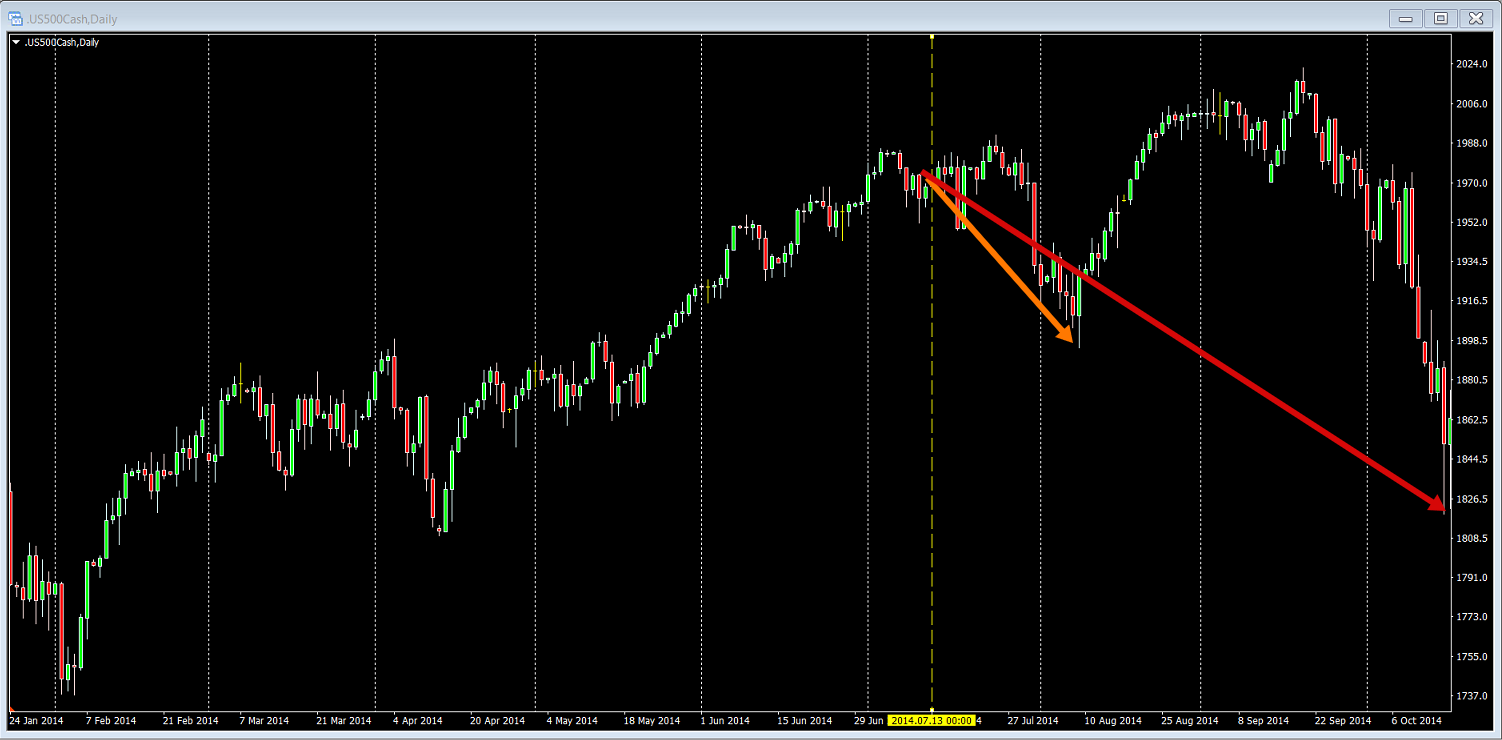Click price label 1934.5 on the axis
The image size is (1502, 740).
point(1470,262)
